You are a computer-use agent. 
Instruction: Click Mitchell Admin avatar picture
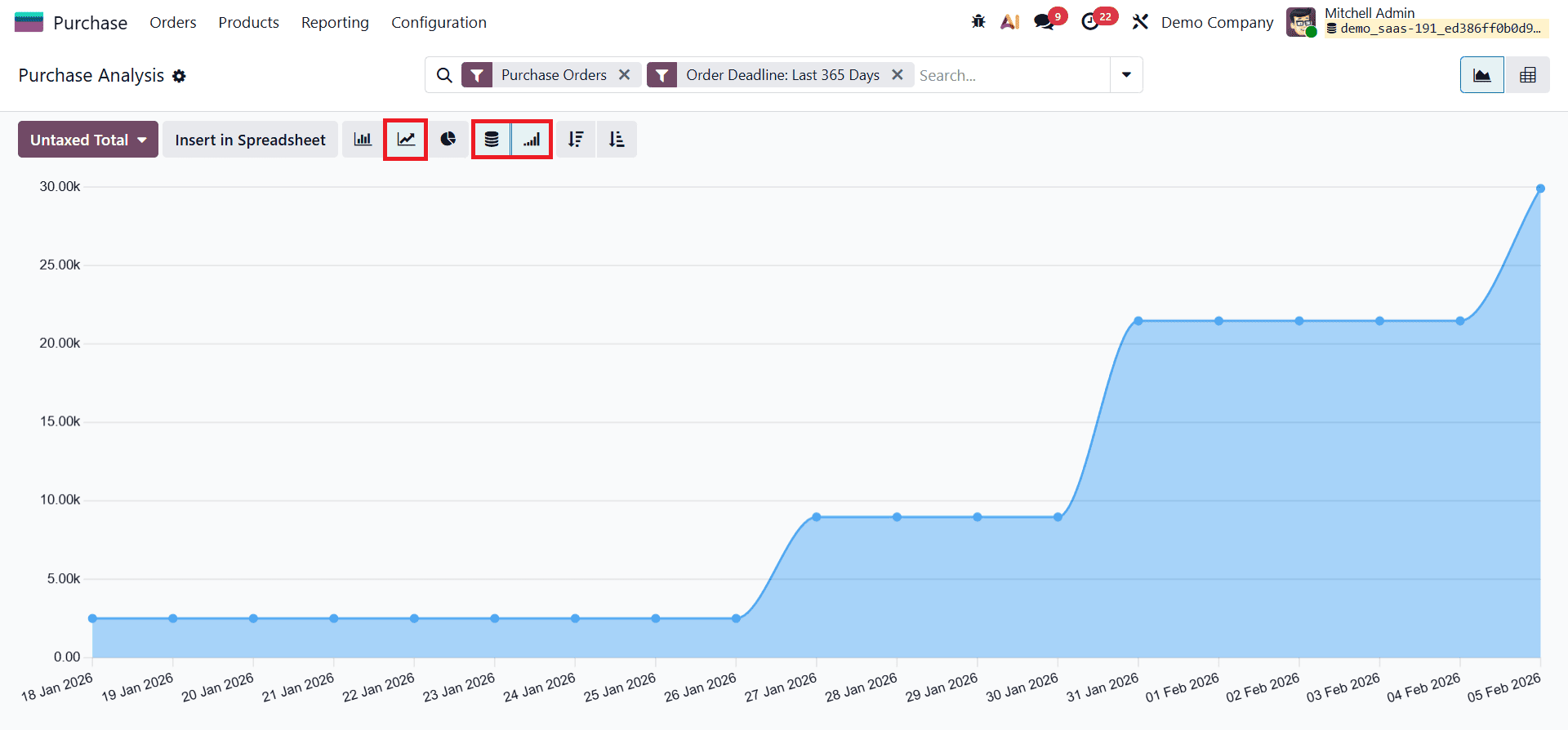(1301, 22)
